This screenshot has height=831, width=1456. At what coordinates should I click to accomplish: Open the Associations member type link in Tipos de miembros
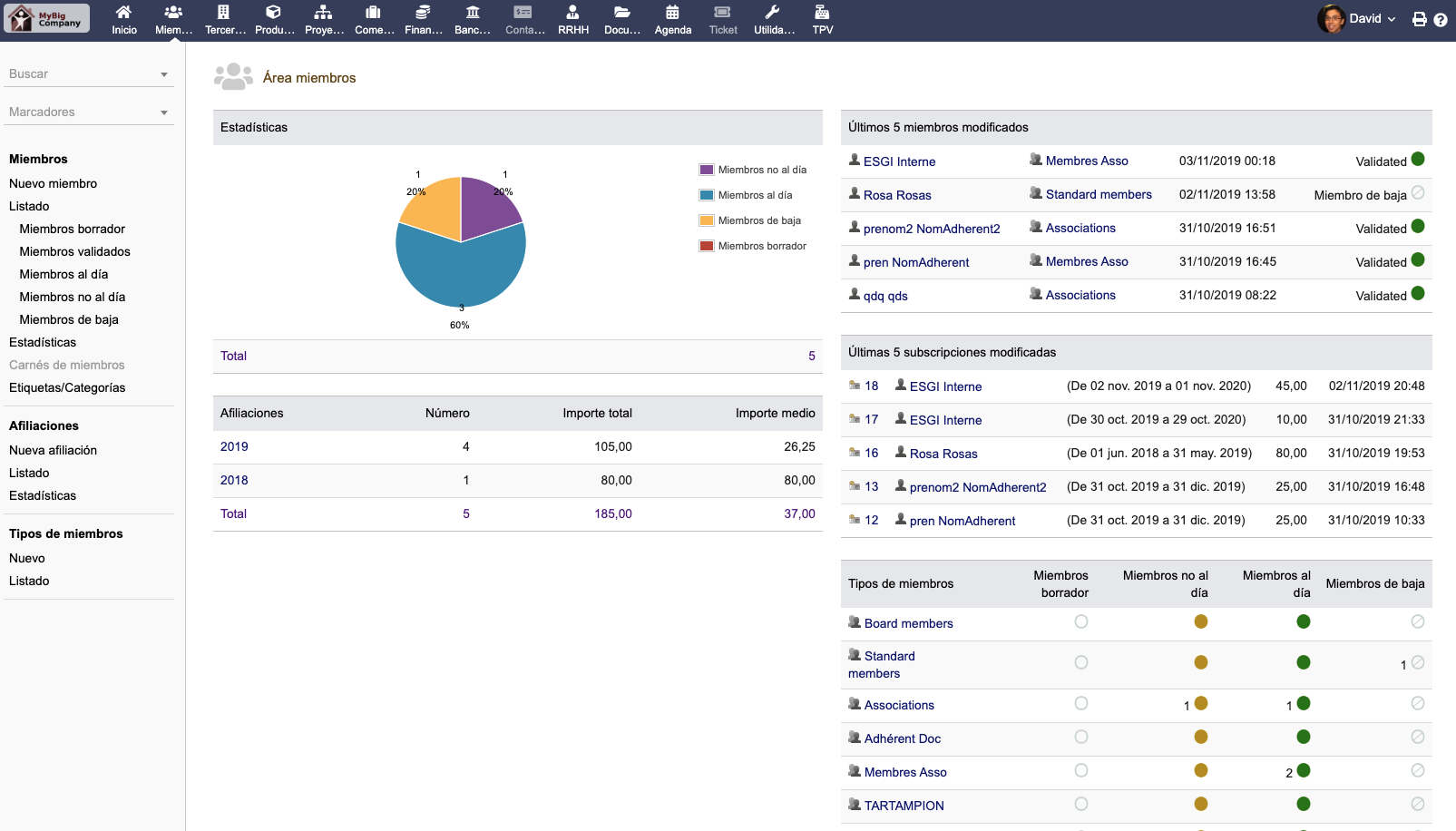(899, 705)
